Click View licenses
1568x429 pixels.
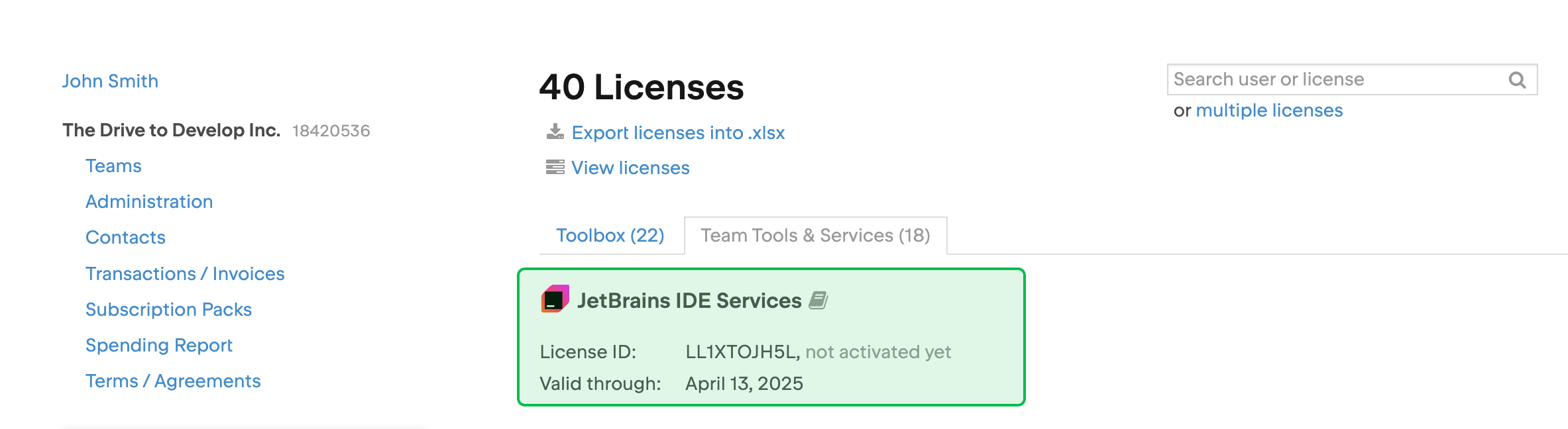click(630, 167)
